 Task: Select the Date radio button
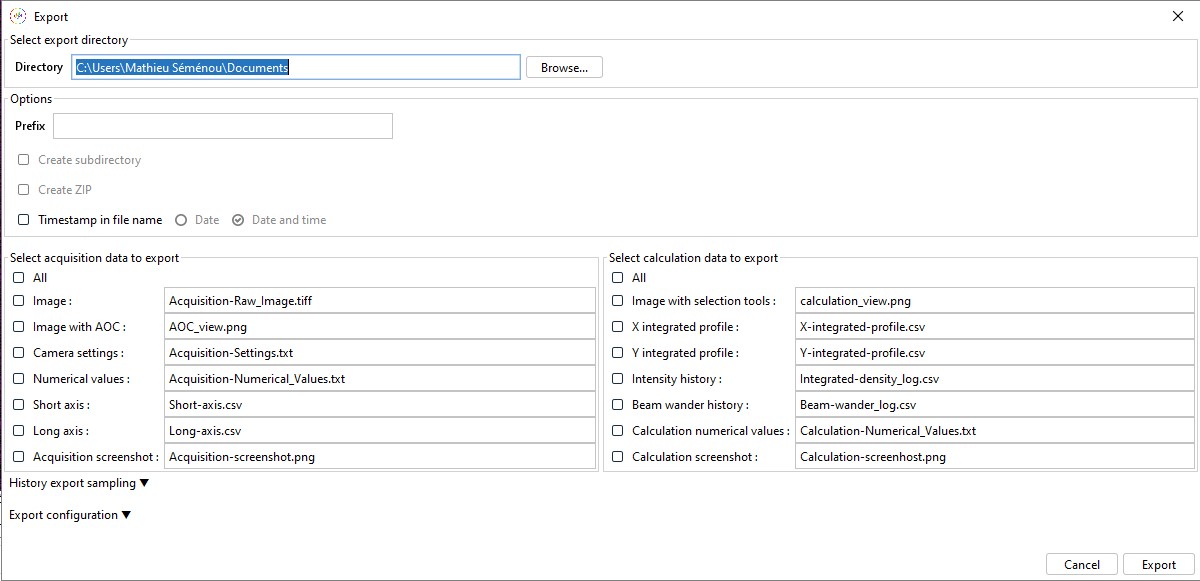pos(181,220)
